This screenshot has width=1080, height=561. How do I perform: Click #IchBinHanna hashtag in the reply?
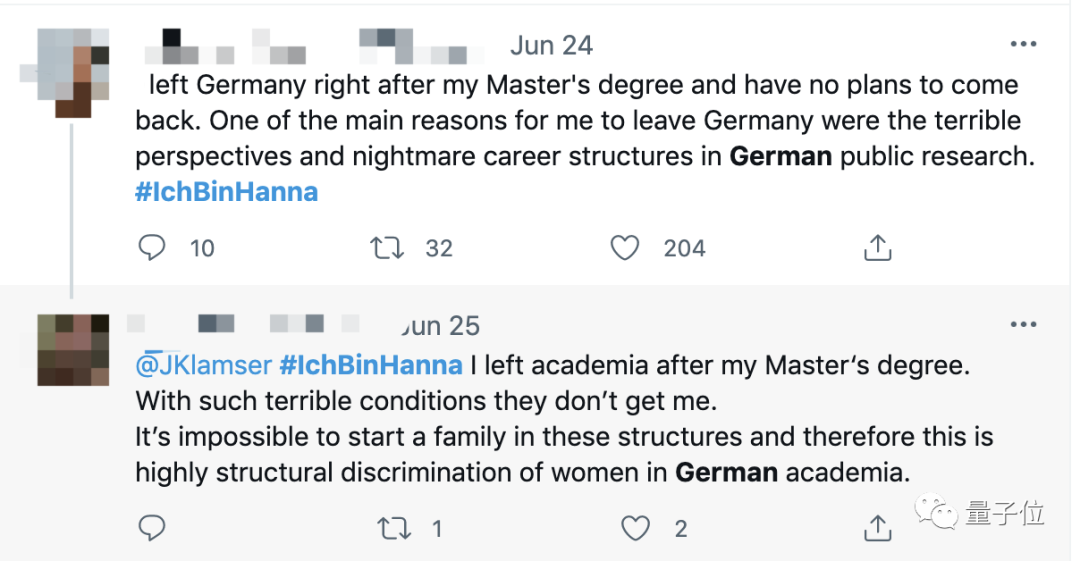(370, 365)
